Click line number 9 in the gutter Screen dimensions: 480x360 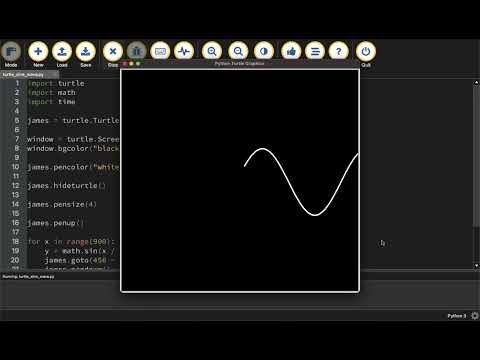pyautogui.click(x=17, y=158)
